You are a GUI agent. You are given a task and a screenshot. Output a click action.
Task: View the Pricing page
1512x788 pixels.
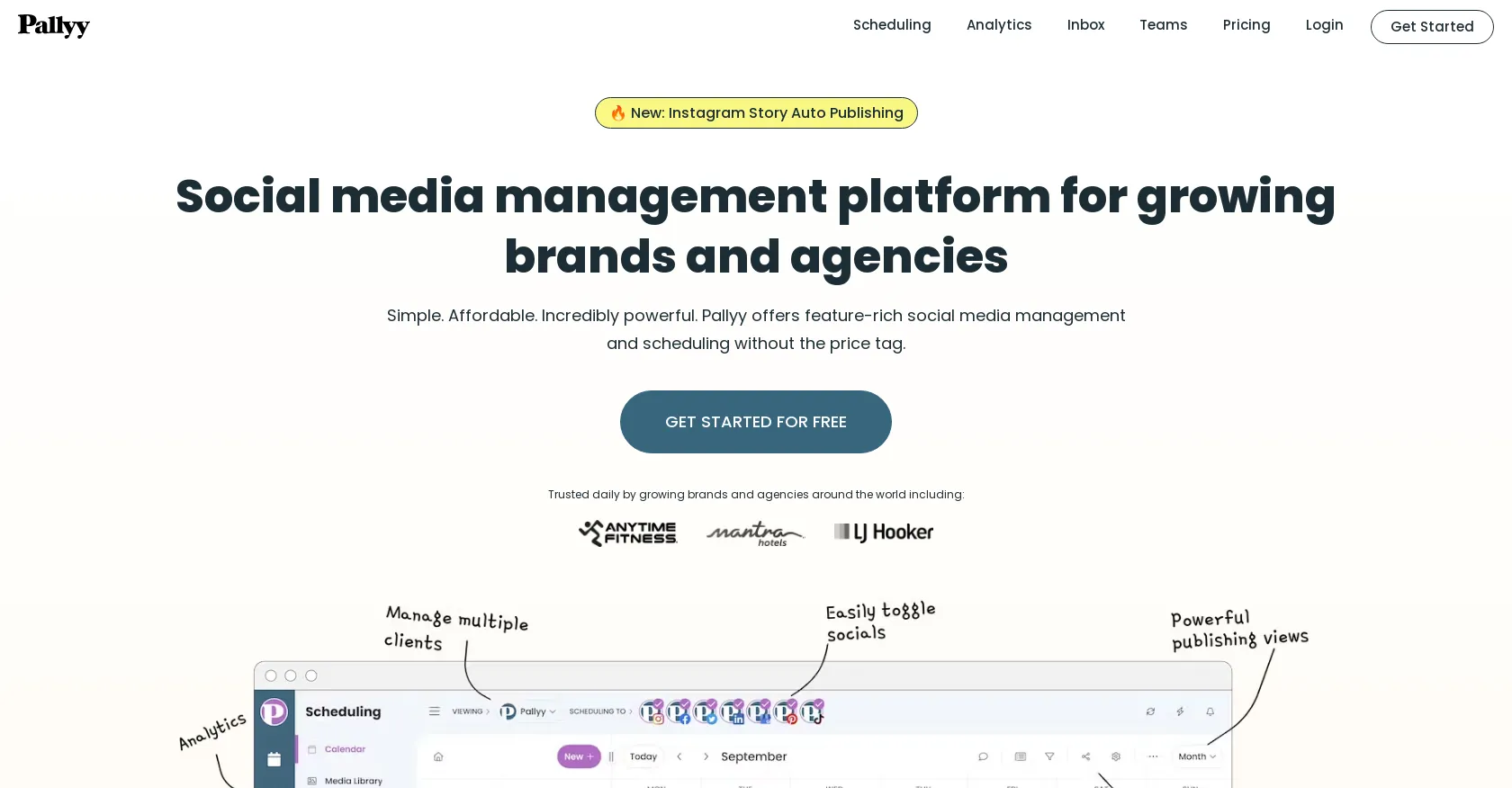click(x=1246, y=25)
